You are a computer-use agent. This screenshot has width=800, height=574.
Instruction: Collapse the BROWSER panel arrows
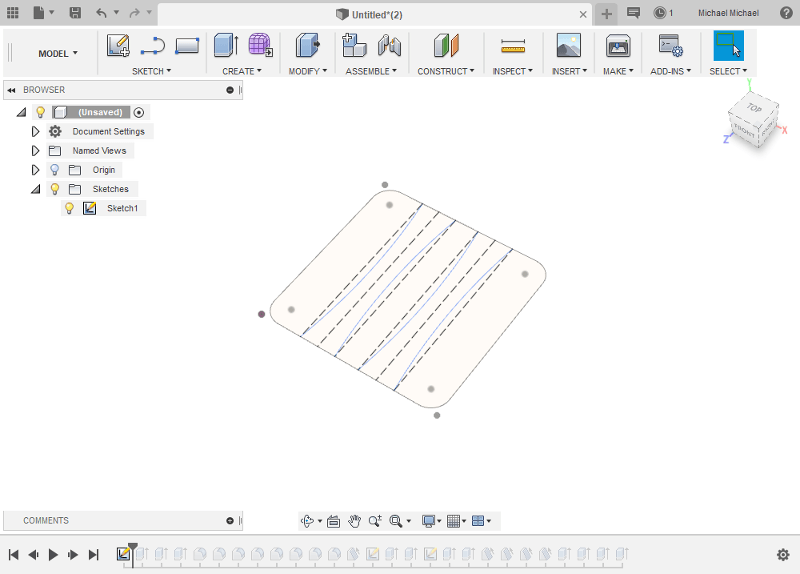[x=11, y=90]
